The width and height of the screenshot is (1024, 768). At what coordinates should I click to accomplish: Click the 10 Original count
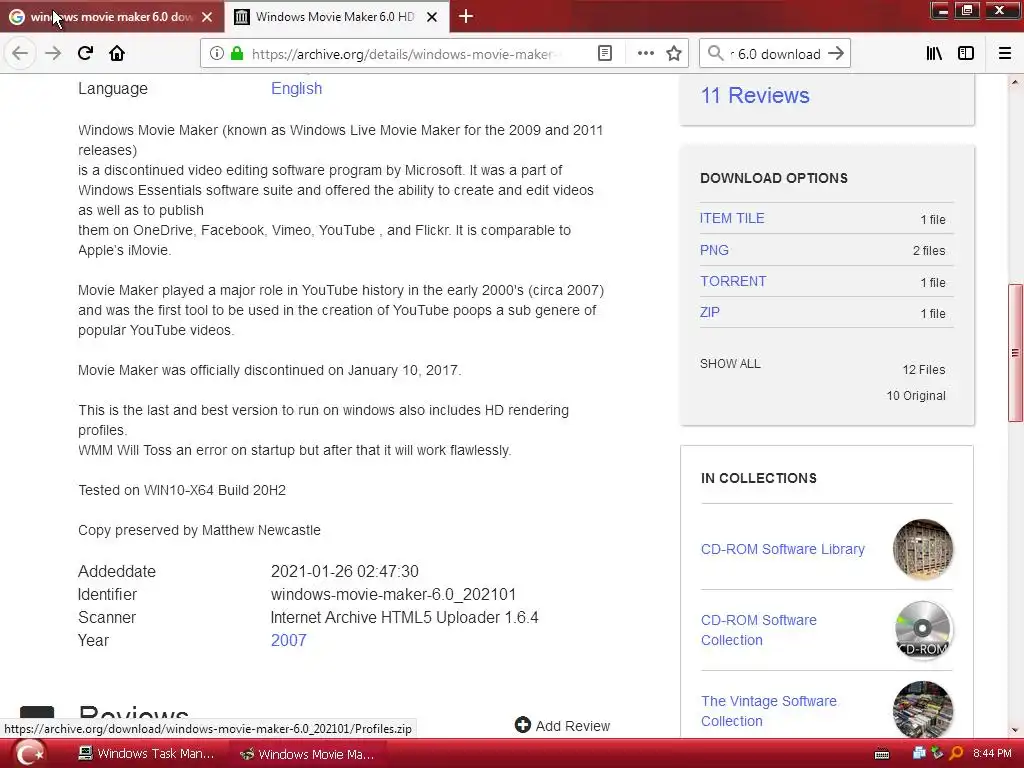tap(916, 396)
